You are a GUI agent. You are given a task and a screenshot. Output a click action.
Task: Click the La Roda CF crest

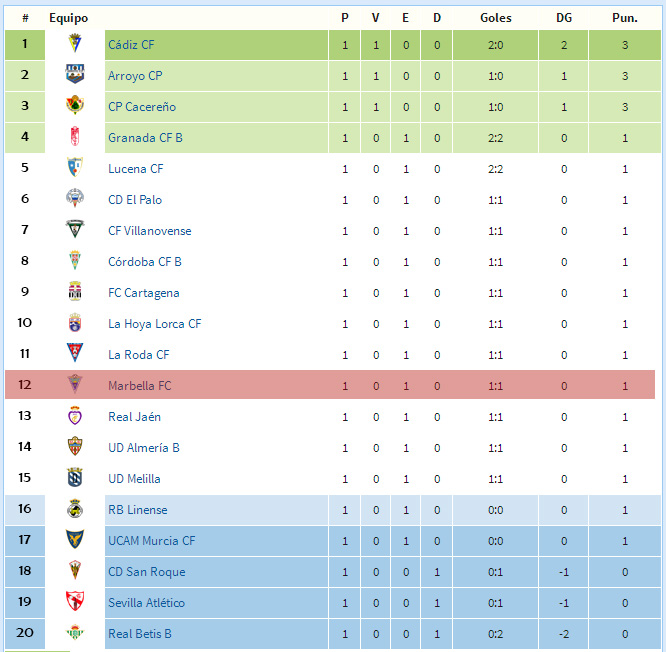(x=75, y=353)
